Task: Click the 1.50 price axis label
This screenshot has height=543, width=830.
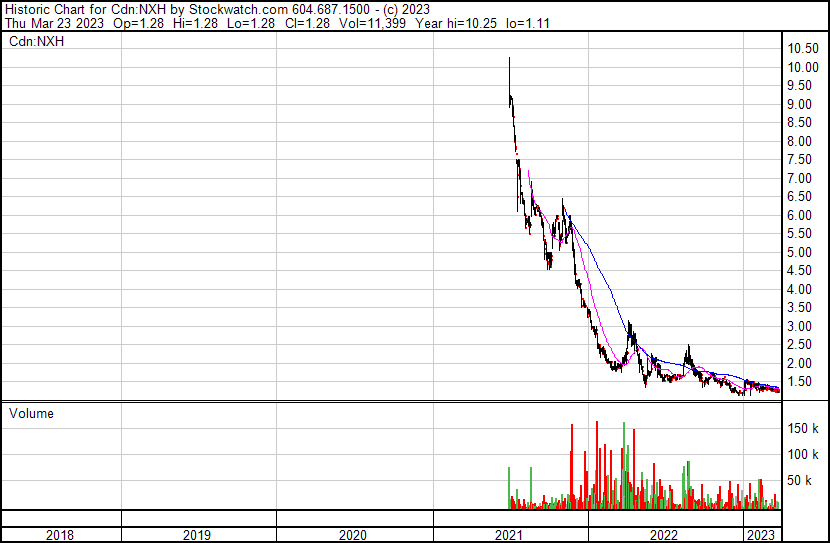Action: [x=799, y=382]
